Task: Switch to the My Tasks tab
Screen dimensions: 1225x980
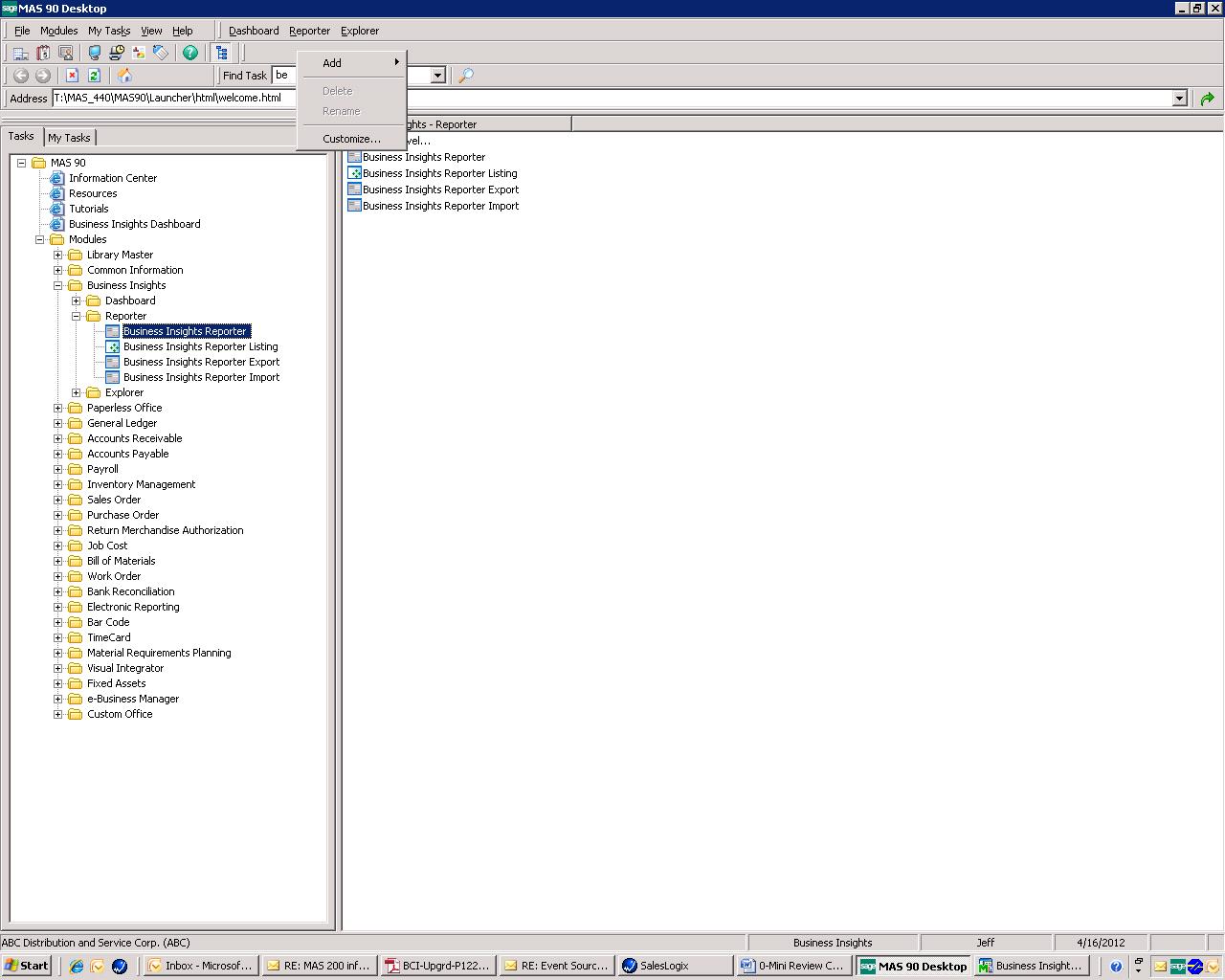Action: (69, 138)
